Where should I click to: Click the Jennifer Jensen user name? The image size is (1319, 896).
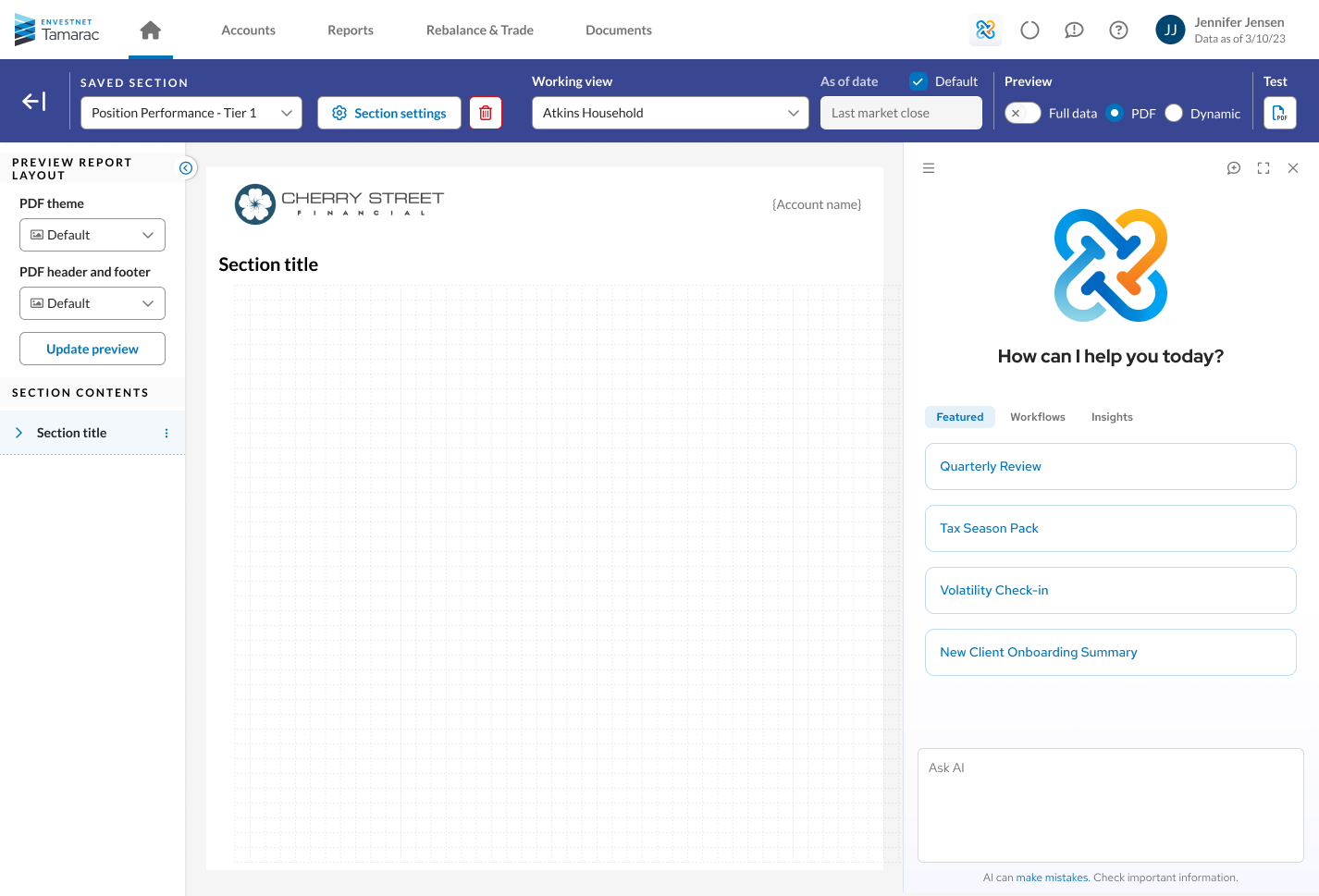coord(1239,22)
